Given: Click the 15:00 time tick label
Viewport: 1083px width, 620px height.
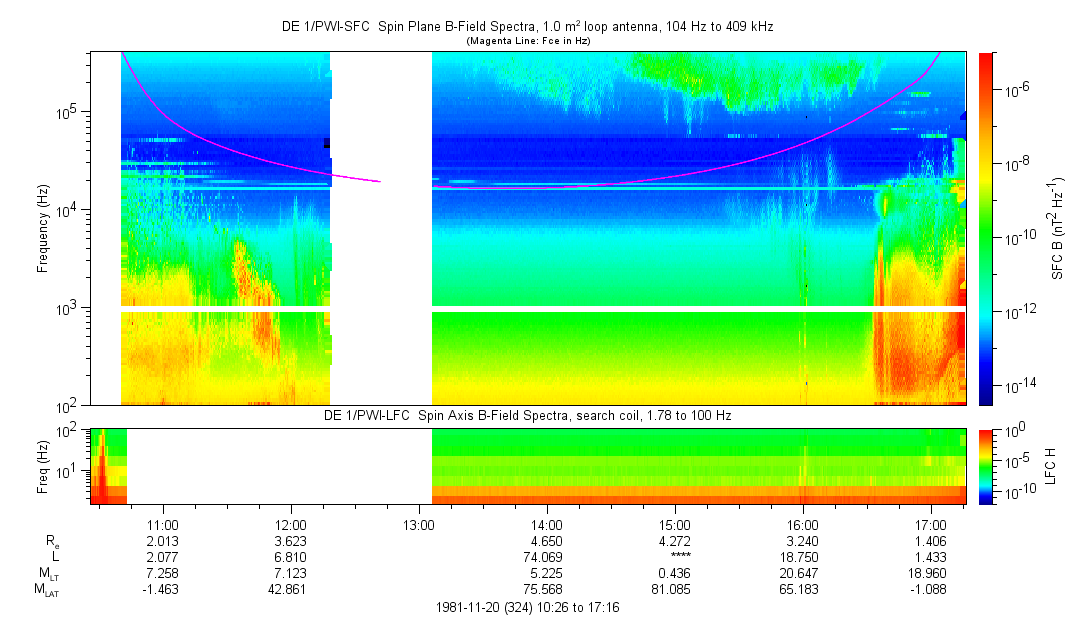Looking at the screenshot, I should (675, 524).
